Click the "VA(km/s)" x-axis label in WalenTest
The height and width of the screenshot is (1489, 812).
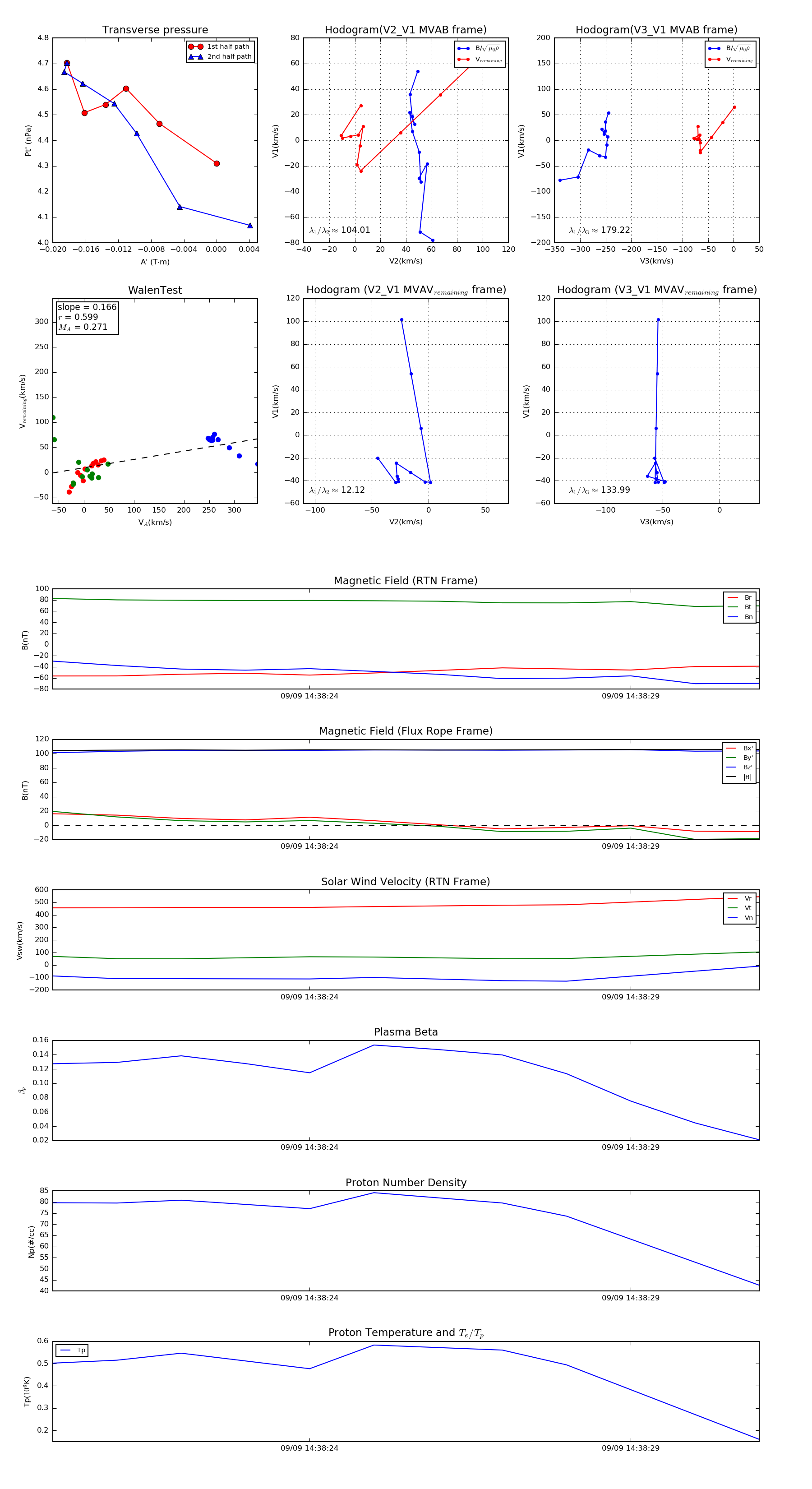155,523
